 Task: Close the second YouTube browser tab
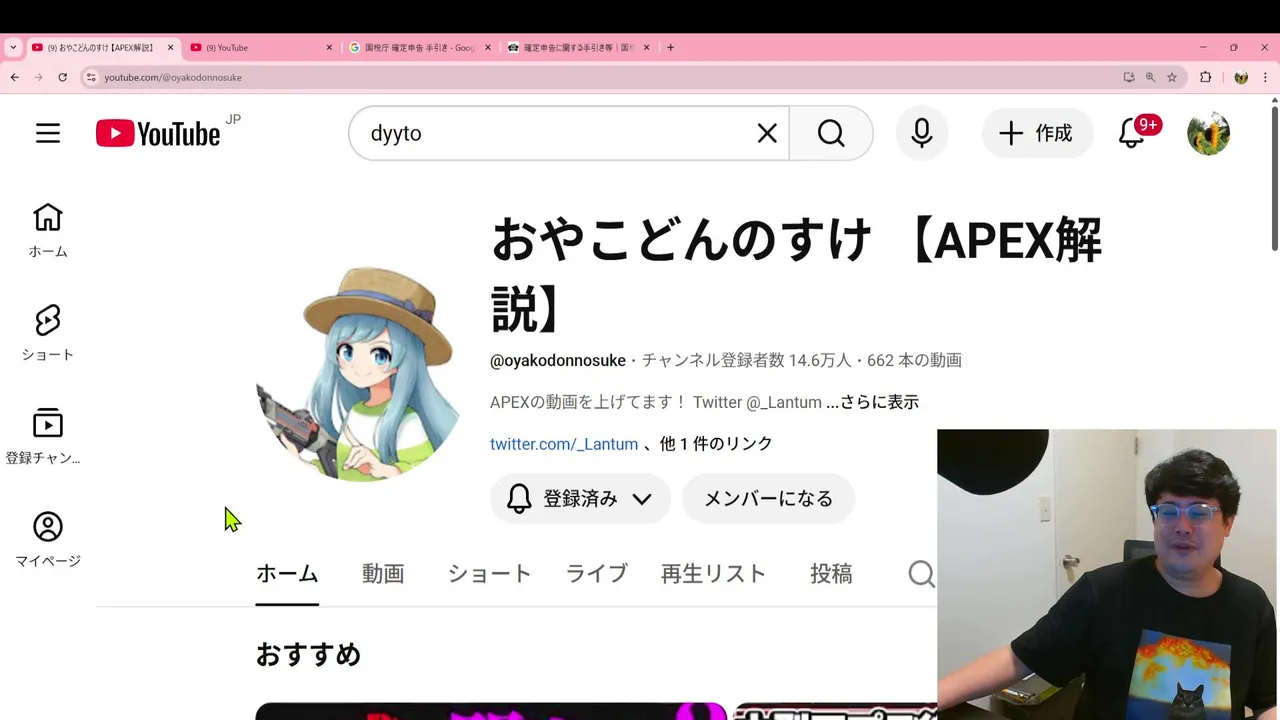point(329,47)
